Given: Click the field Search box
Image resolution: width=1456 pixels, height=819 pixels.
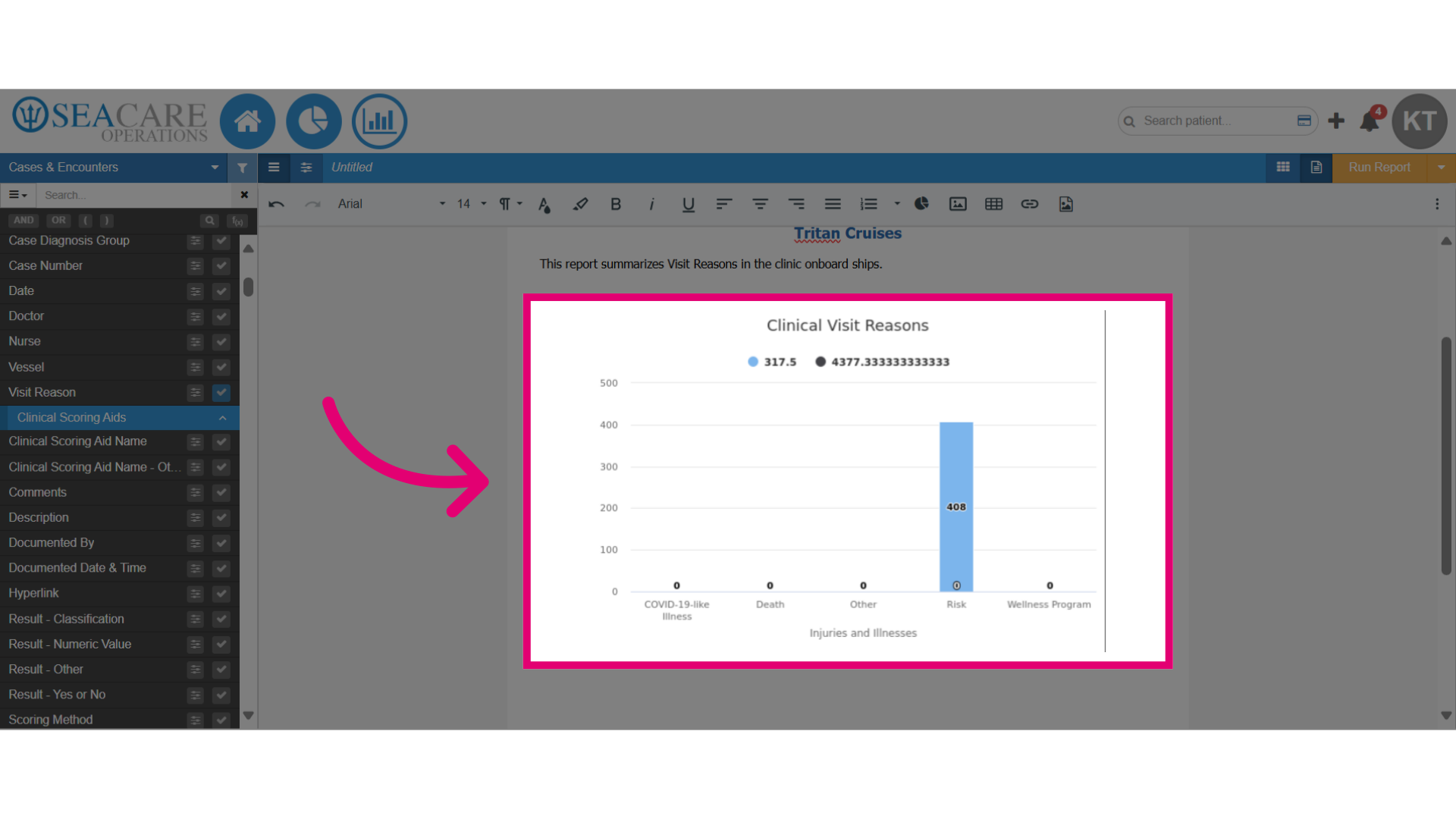Looking at the screenshot, I should point(134,196).
